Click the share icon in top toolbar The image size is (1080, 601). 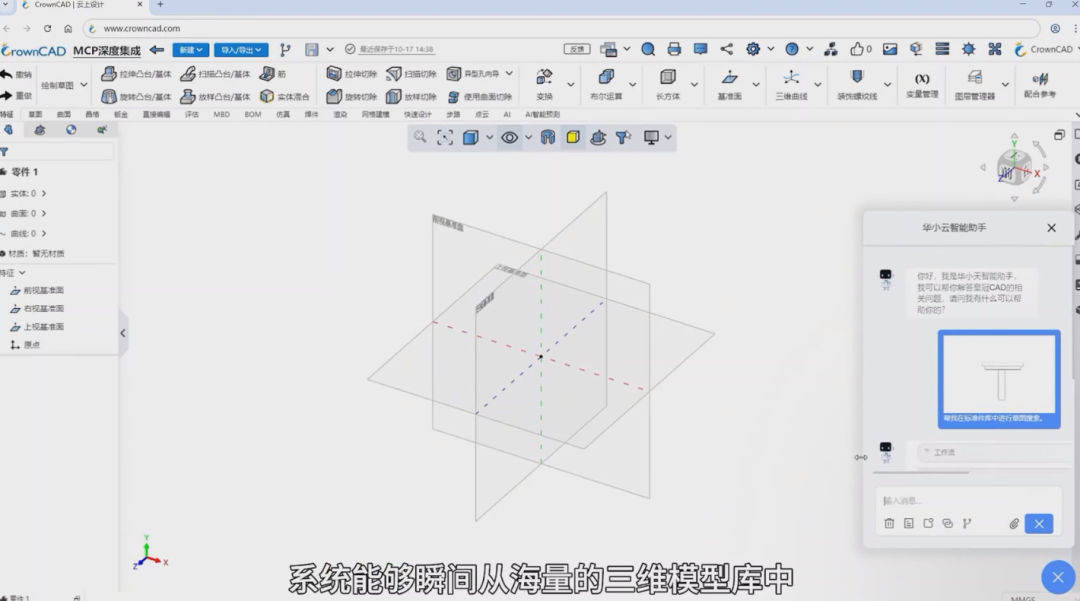(727, 49)
